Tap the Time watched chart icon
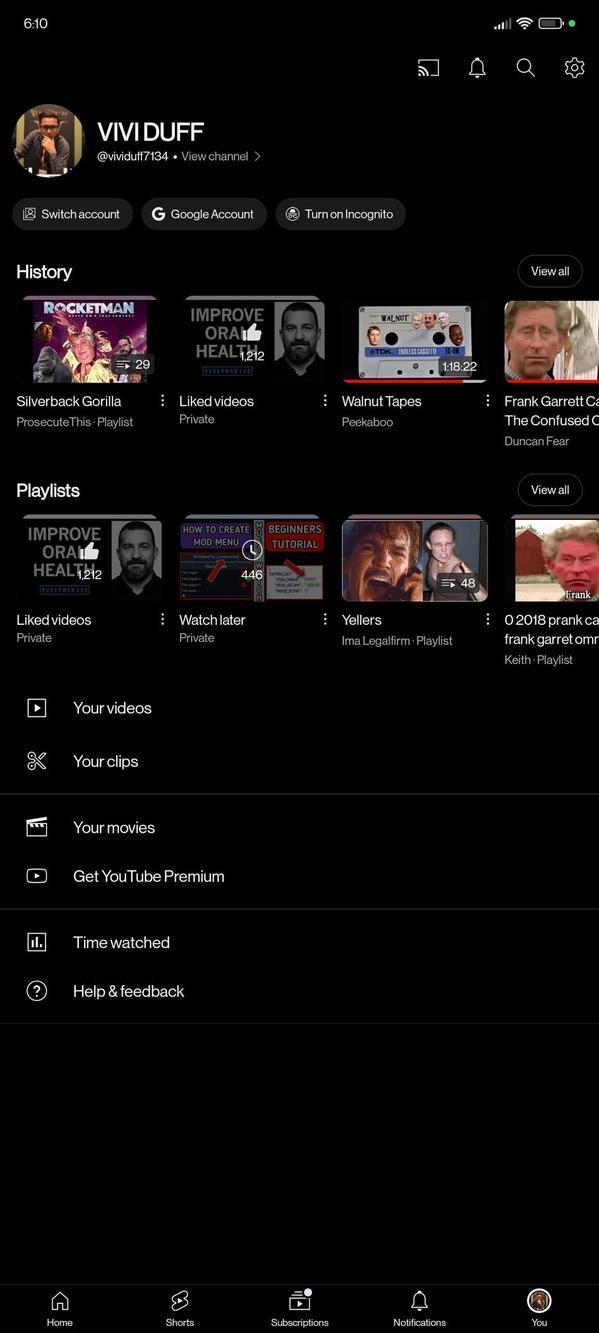 tap(37, 942)
